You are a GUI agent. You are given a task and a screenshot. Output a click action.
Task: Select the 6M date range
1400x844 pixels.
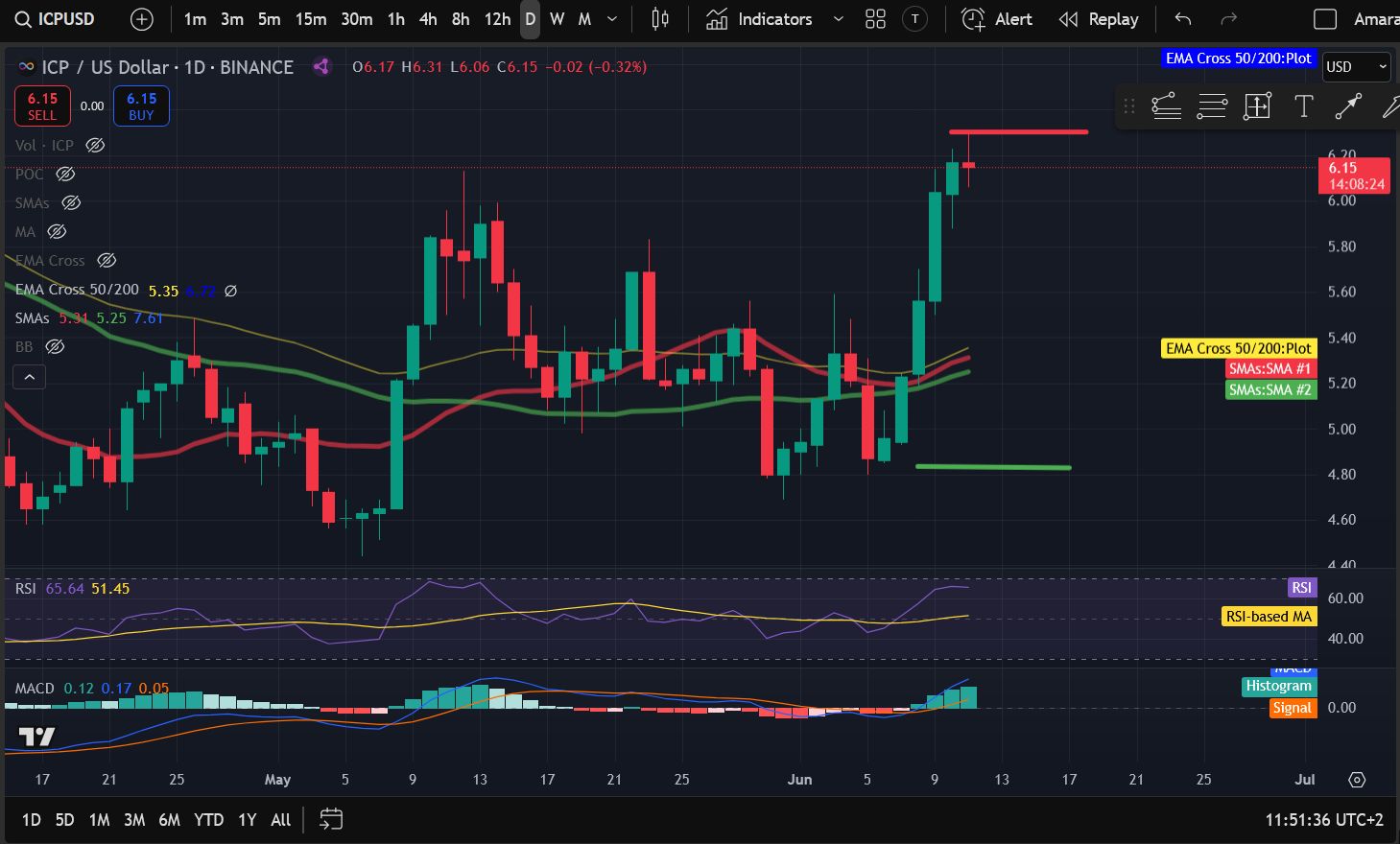(169, 819)
